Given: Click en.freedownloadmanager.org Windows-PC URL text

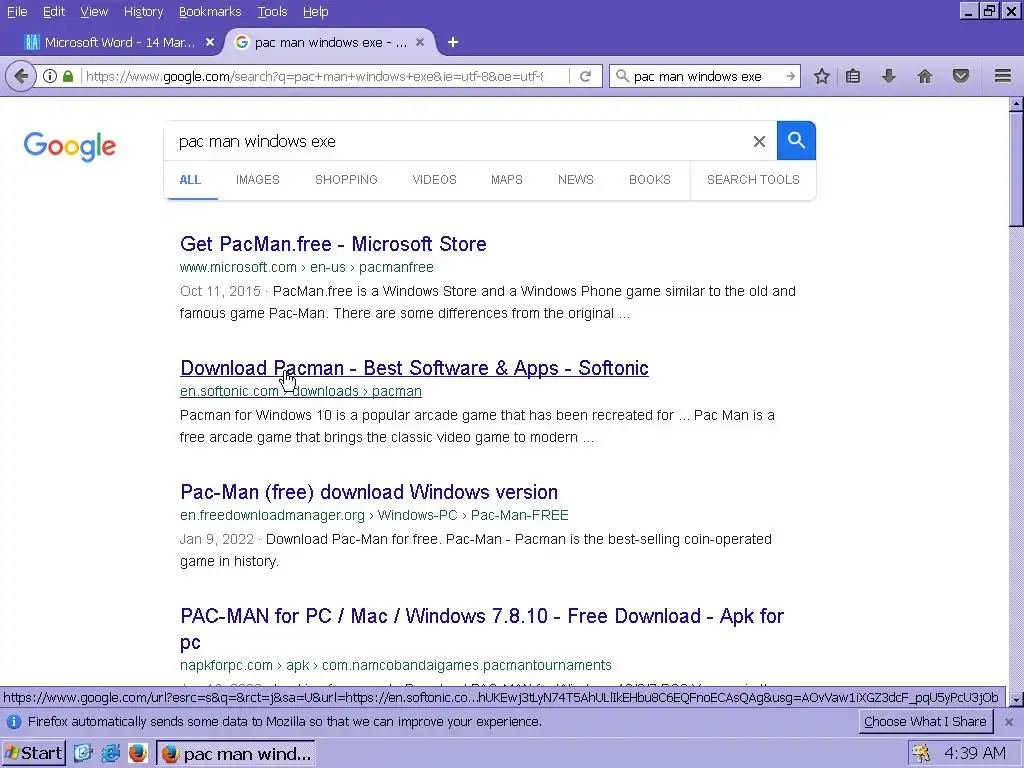Looking at the screenshot, I should (x=374, y=515).
